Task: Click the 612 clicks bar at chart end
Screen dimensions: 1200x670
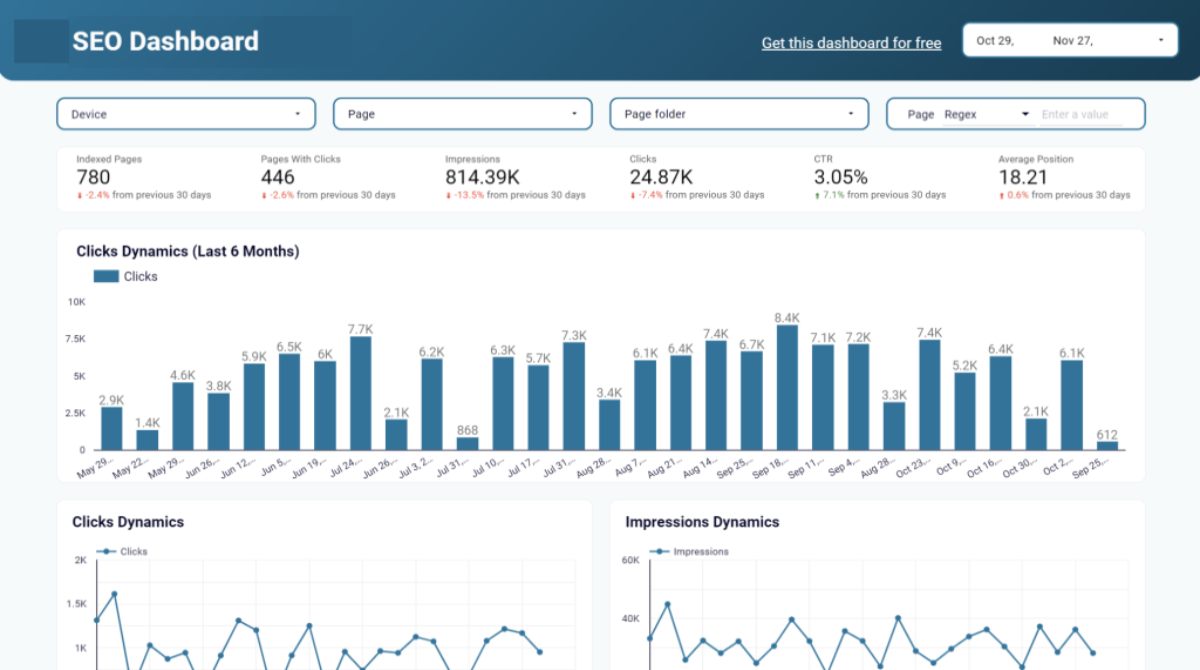Action: pos(1107,445)
